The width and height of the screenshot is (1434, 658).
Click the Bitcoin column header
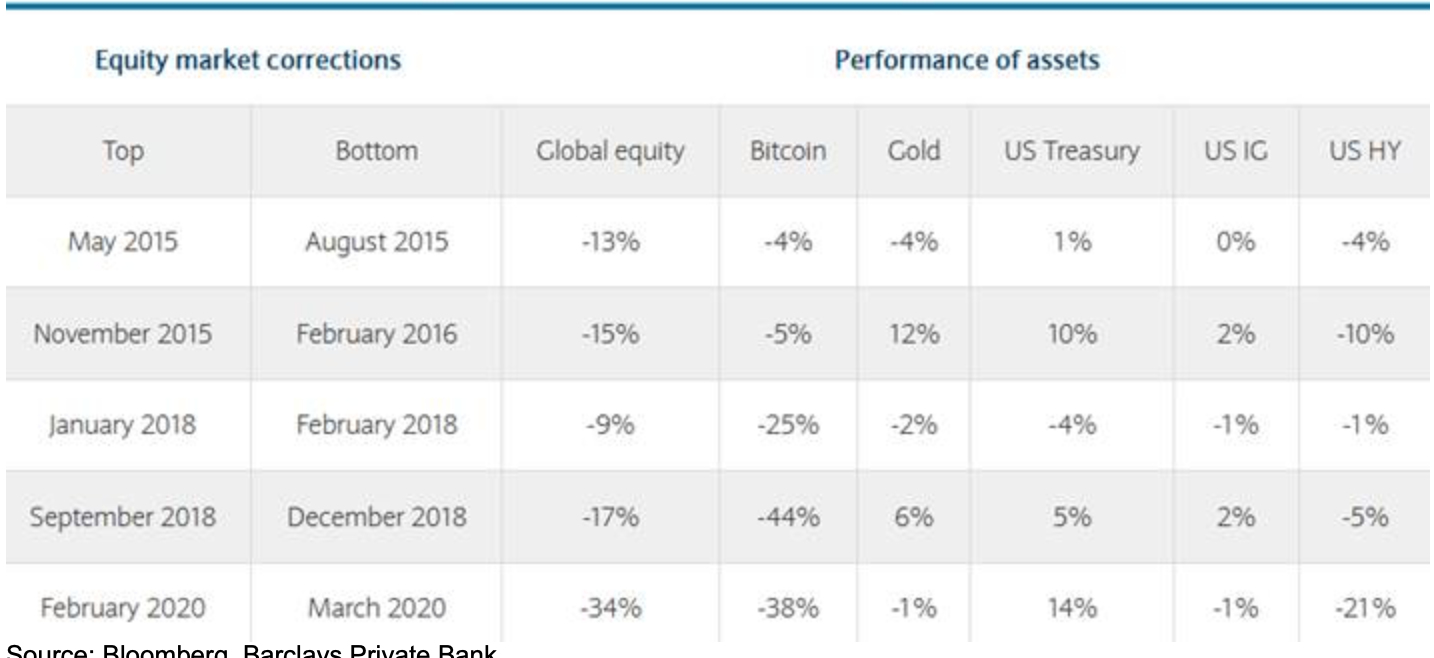[788, 151]
